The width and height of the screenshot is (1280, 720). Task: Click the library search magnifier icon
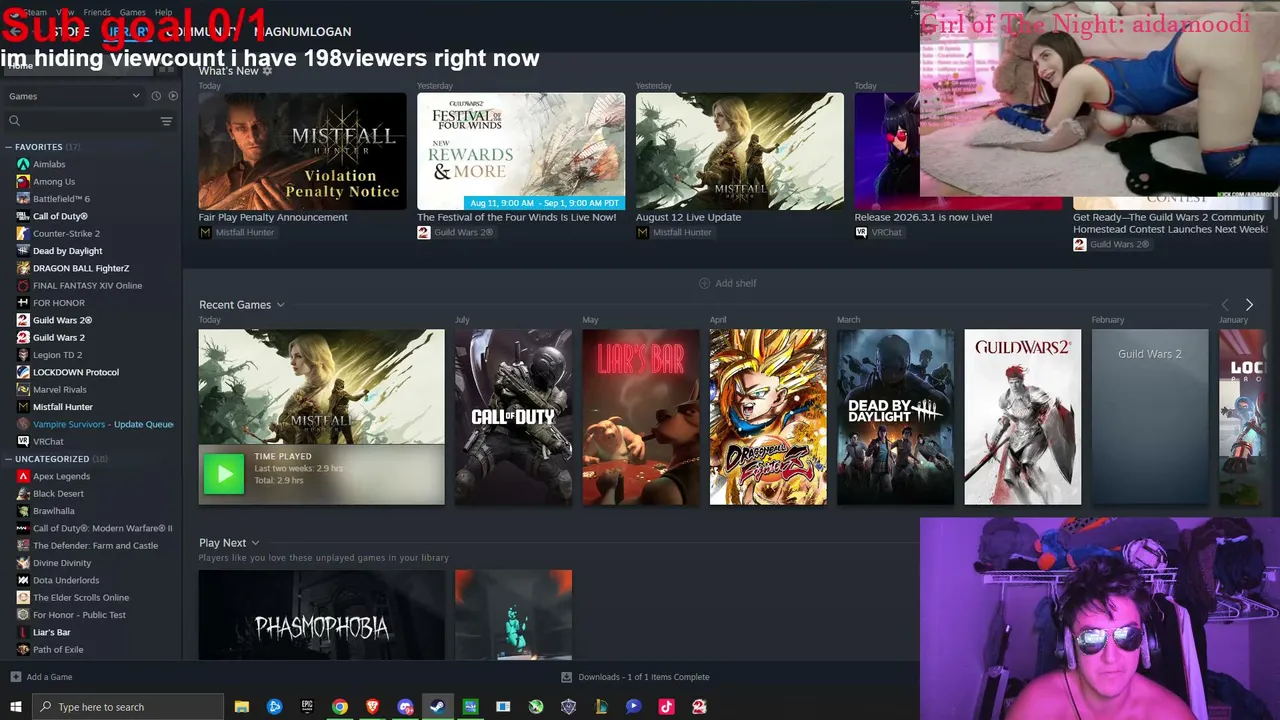pos(14,121)
